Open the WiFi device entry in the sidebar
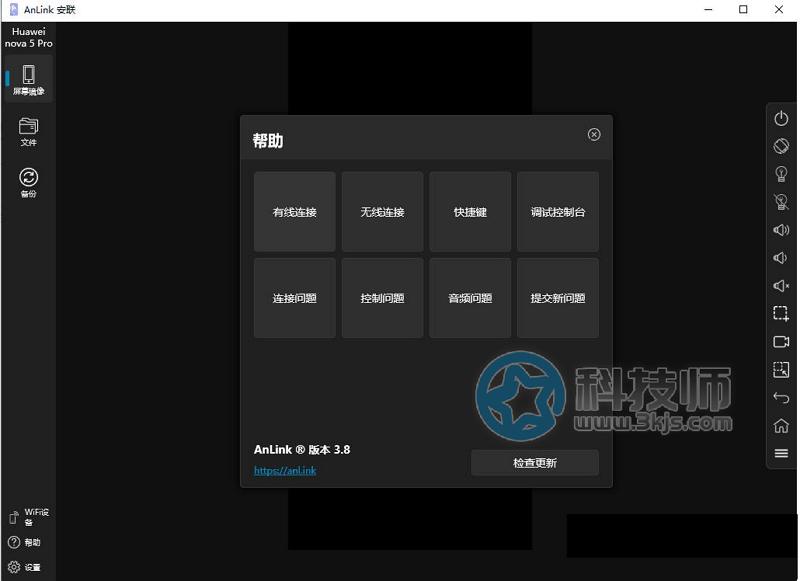The width and height of the screenshot is (800, 581). point(29,517)
